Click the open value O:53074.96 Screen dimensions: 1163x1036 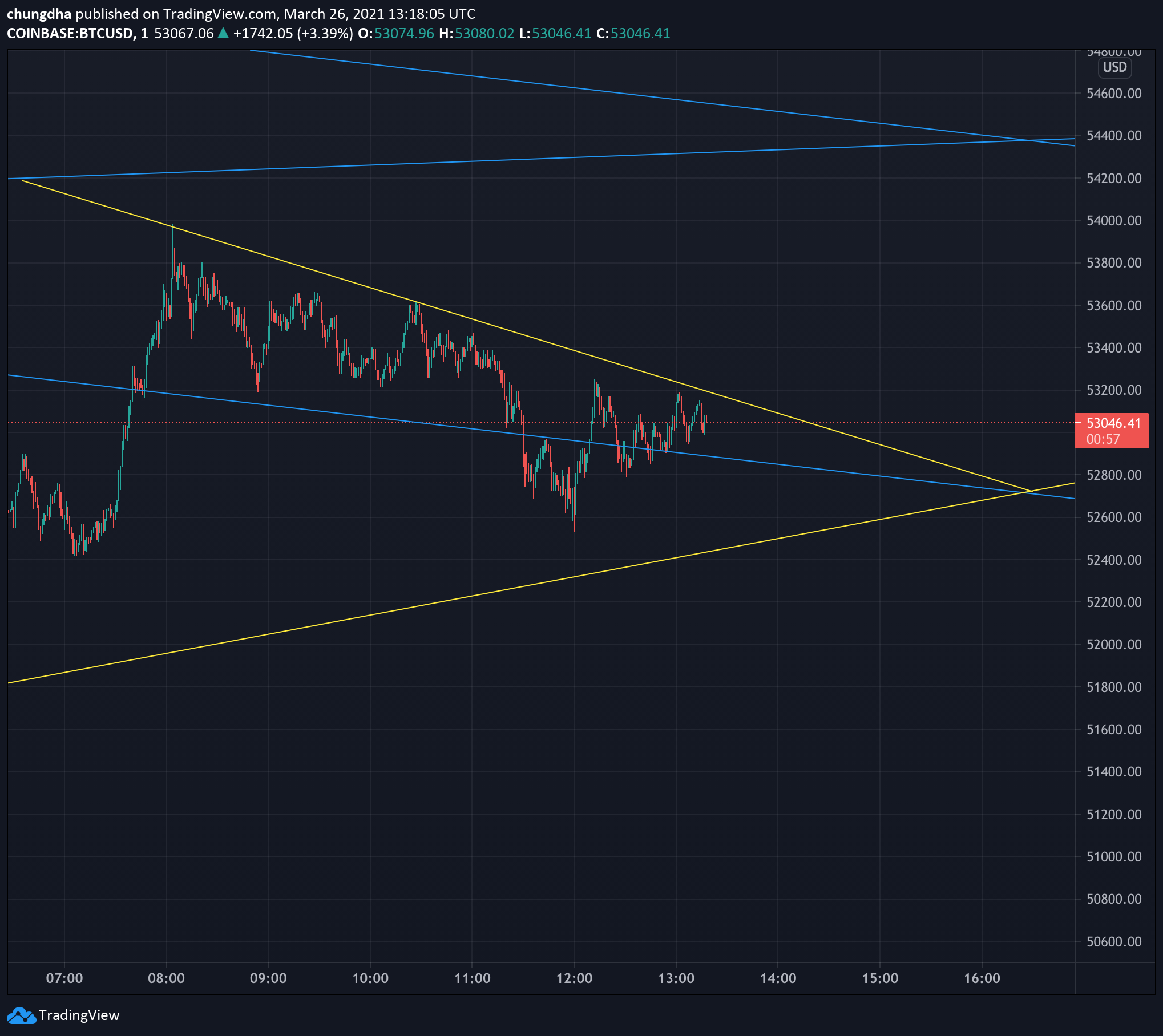[396, 33]
